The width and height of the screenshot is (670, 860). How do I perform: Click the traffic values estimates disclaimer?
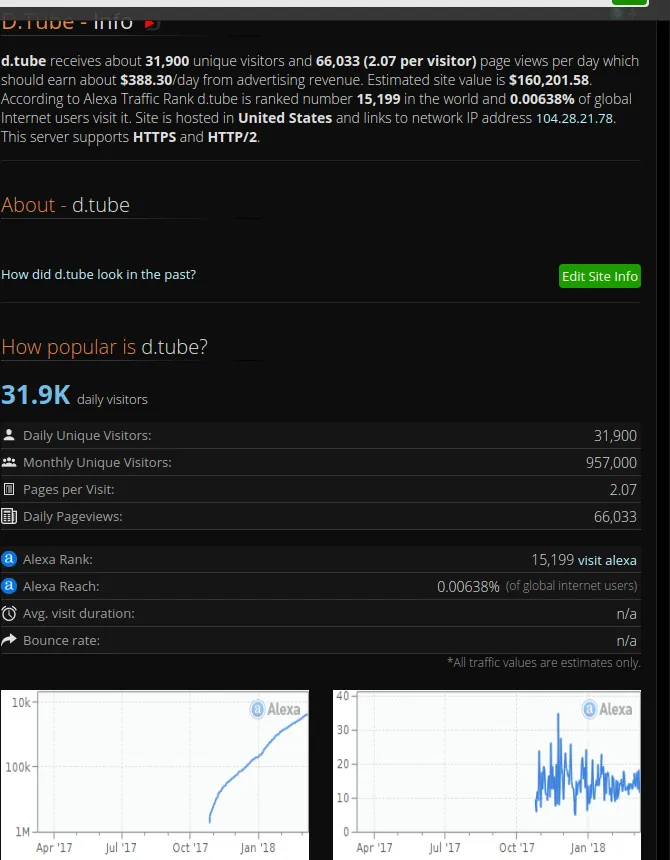click(x=543, y=663)
